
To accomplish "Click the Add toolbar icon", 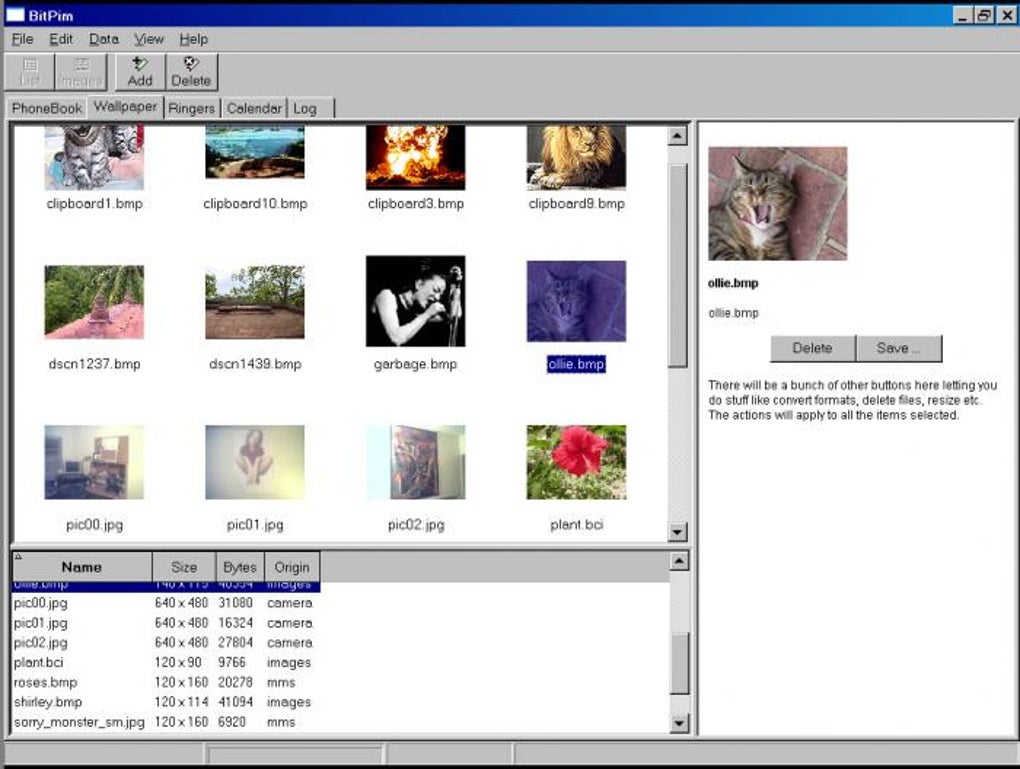I will (140, 72).
